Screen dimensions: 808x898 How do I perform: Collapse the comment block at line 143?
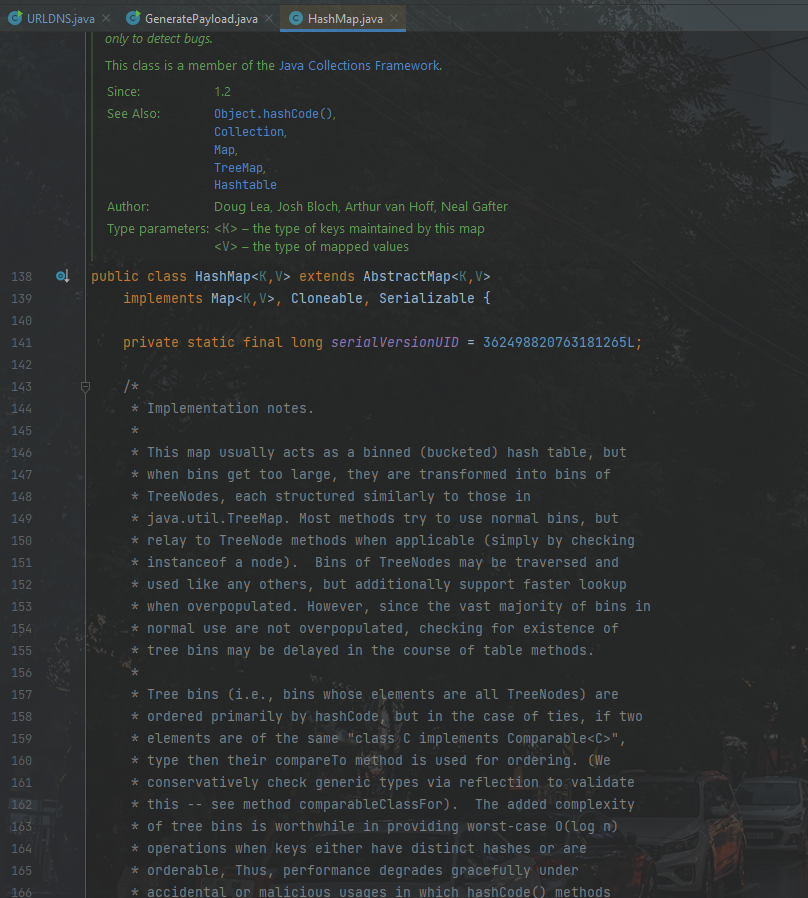85,387
